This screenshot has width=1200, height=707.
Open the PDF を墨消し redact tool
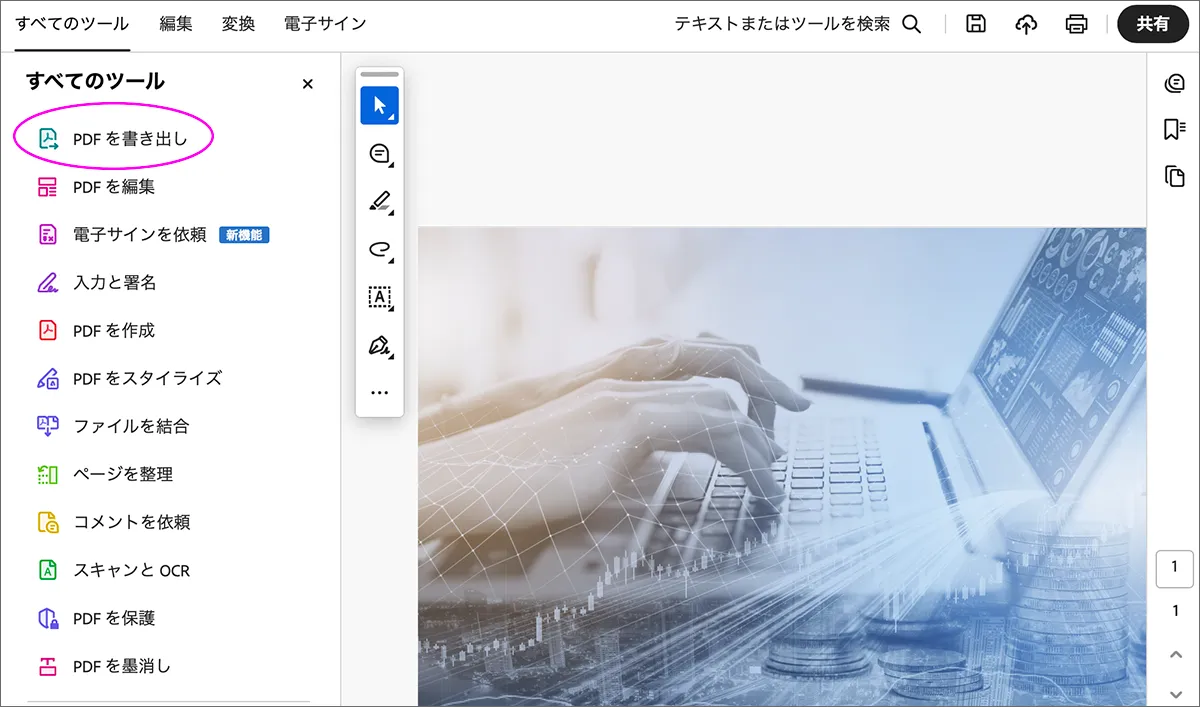point(105,667)
